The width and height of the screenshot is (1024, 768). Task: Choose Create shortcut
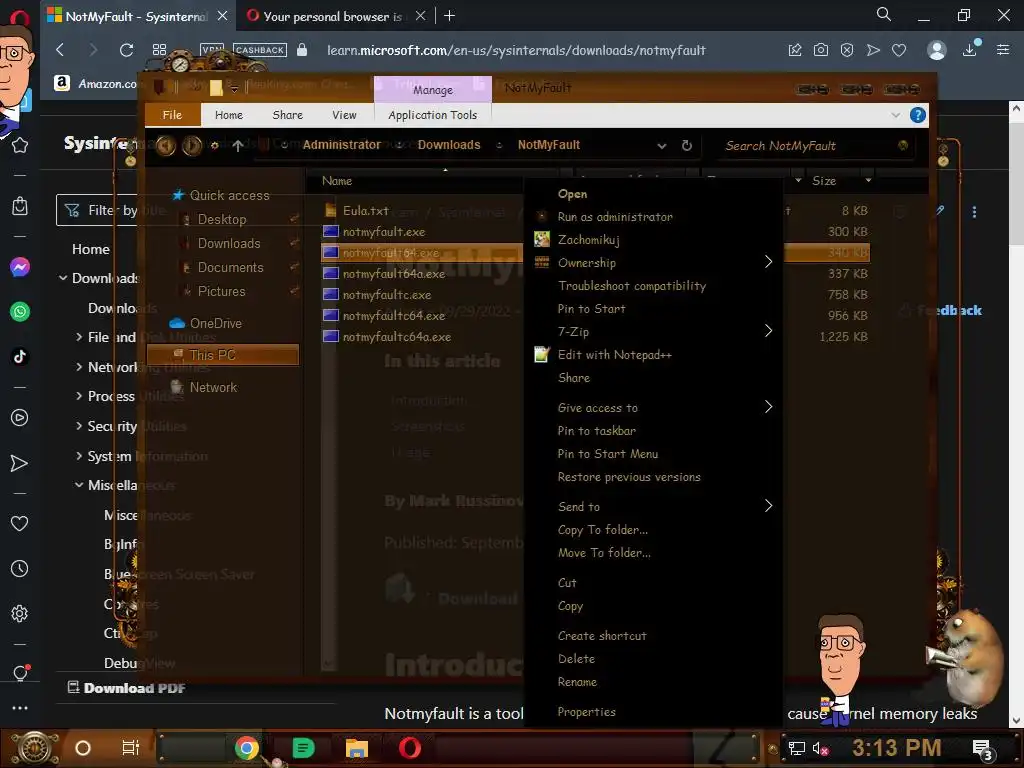(x=602, y=635)
